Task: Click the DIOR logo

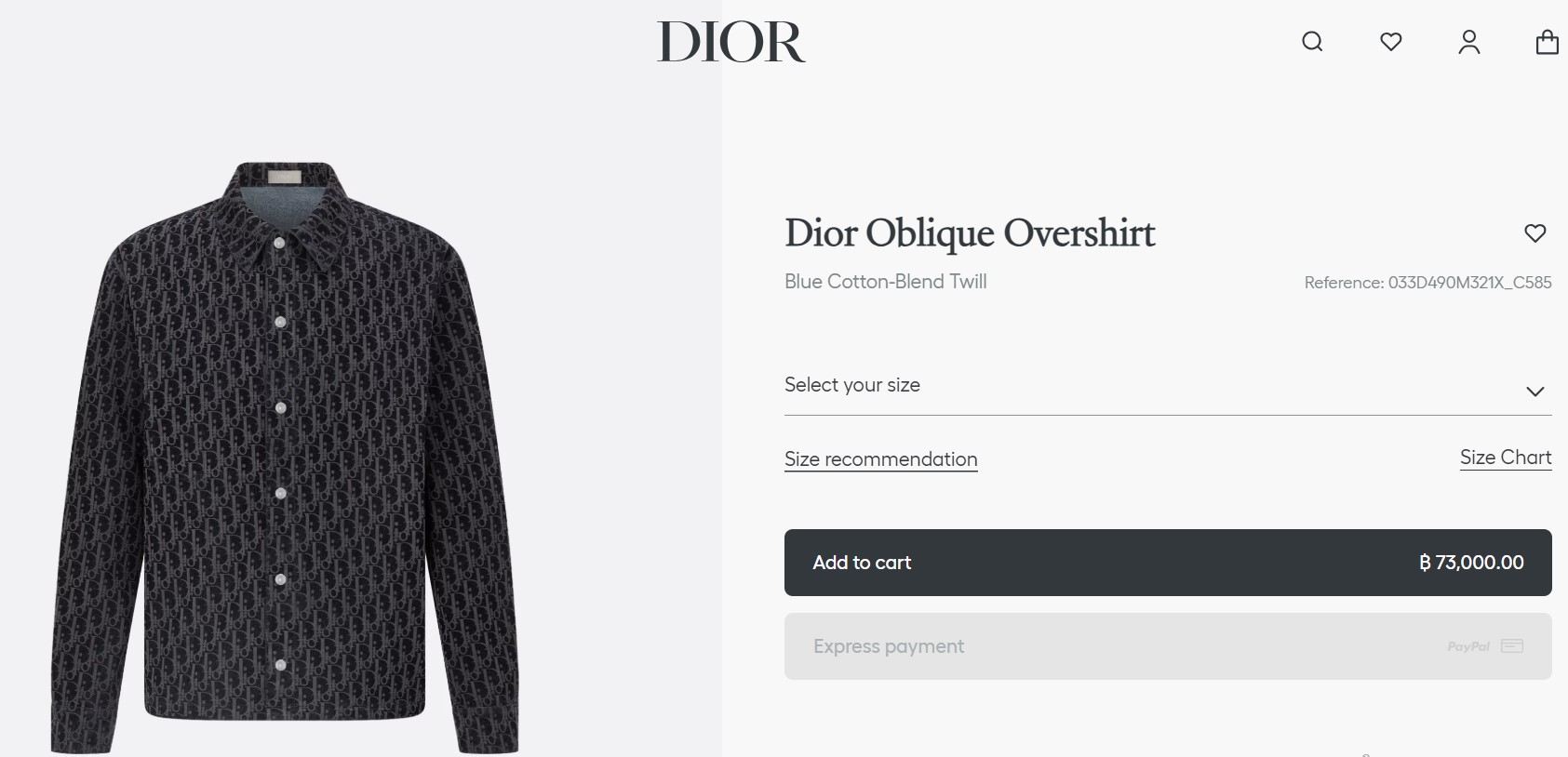Action: (731, 42)
